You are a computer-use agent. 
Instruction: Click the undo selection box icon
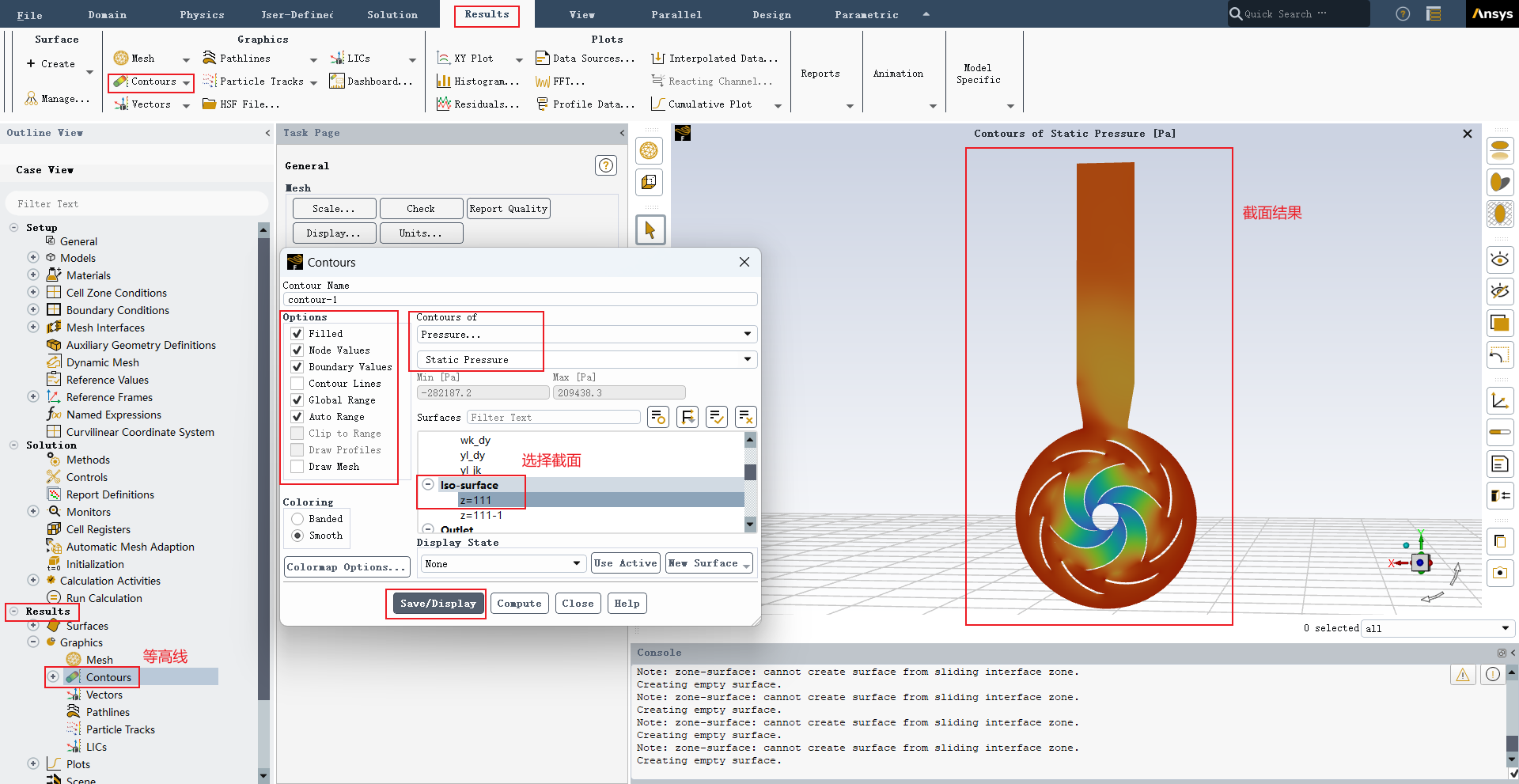click(x=1500, y=354)
